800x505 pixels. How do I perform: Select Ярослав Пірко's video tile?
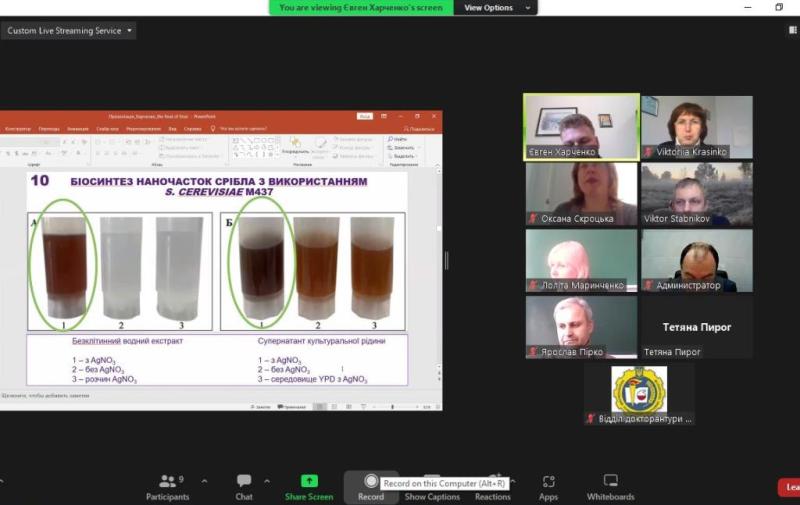tap(581, 327)
